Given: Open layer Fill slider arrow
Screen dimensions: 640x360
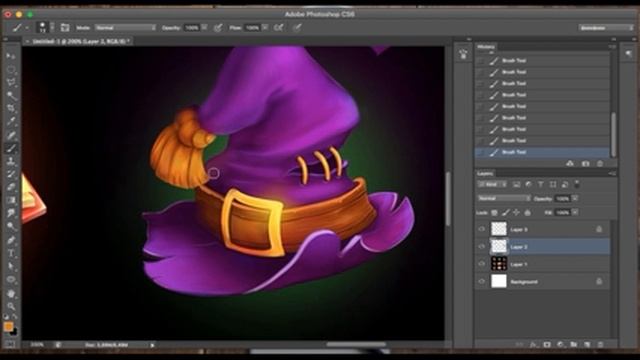Looking at the screenshot, I should (575, 213).
